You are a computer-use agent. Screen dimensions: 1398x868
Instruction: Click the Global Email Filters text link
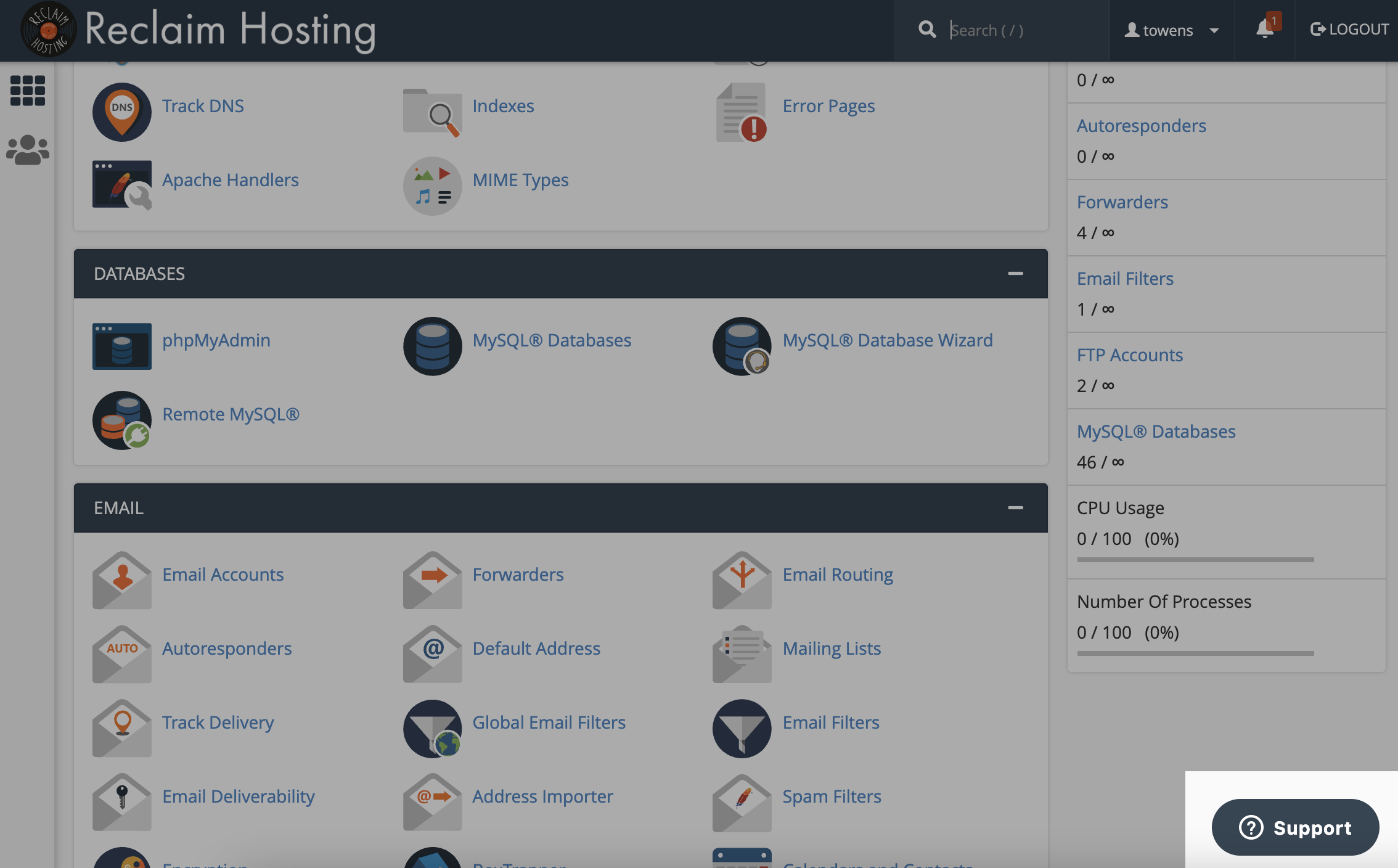(x=549, y=723)
